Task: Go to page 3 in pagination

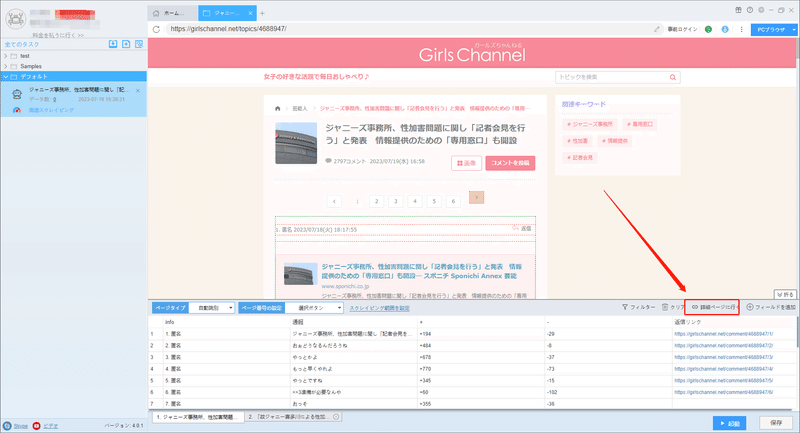Action: coord(396,201)
